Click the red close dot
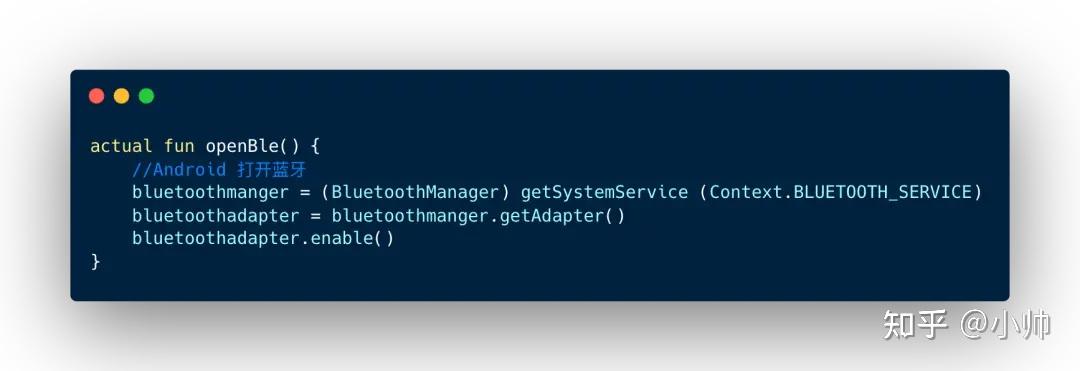This screenshot has height=371, width=1080. click(x=96, y=96)
